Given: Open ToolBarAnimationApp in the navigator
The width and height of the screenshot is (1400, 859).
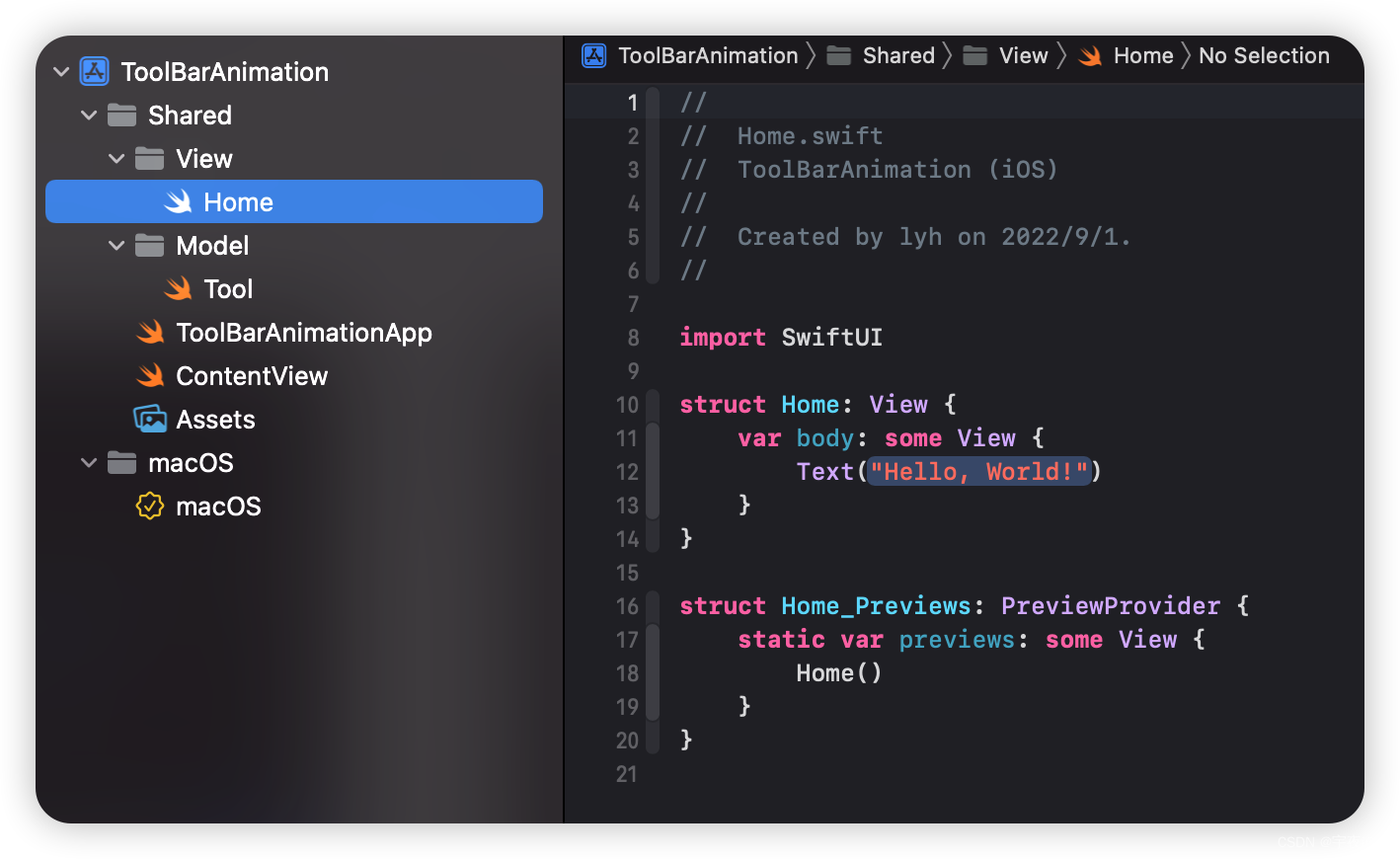Looking at the screenshot, I should 304,333.
